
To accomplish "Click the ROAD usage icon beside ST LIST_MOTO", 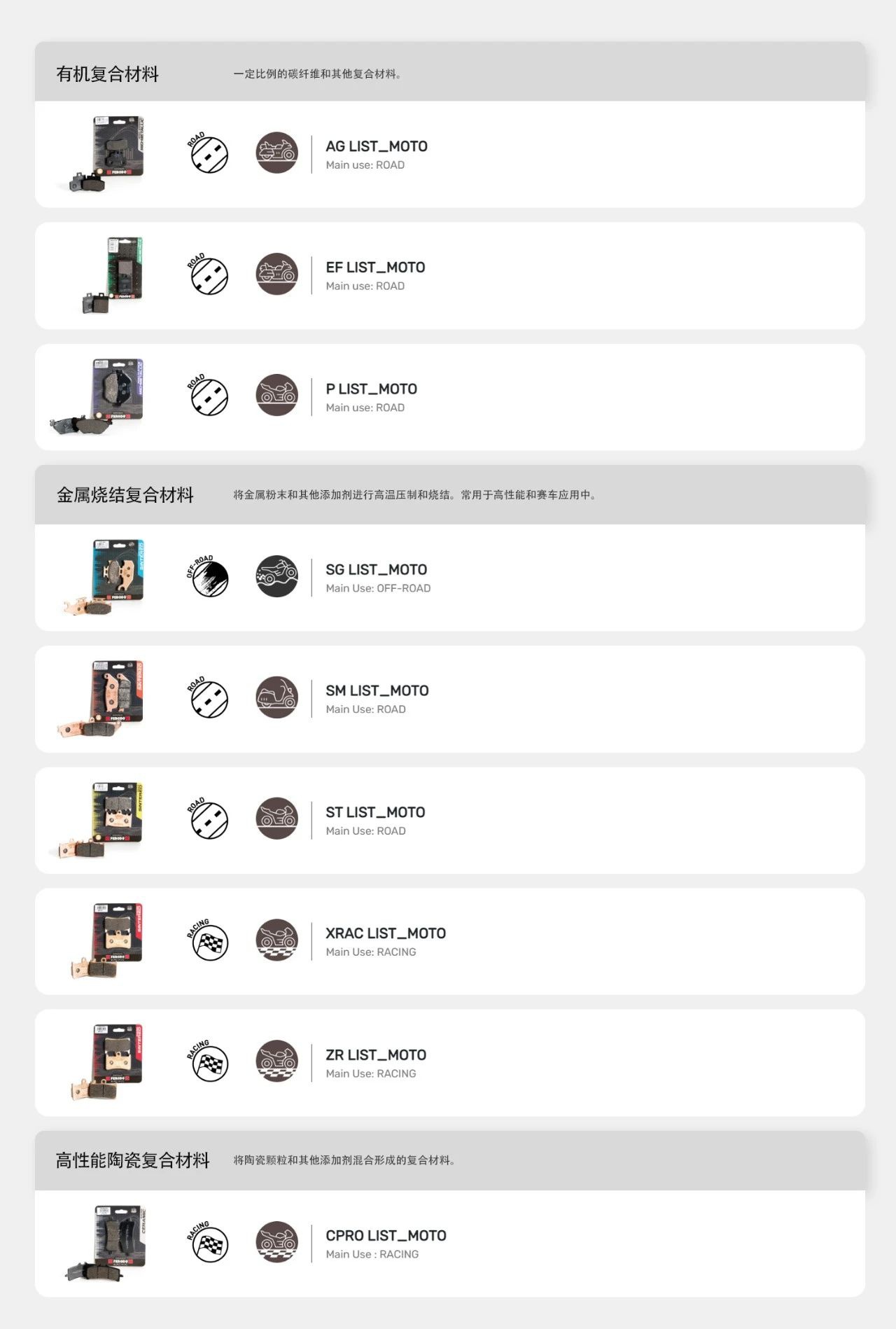I will click(209, 819).
